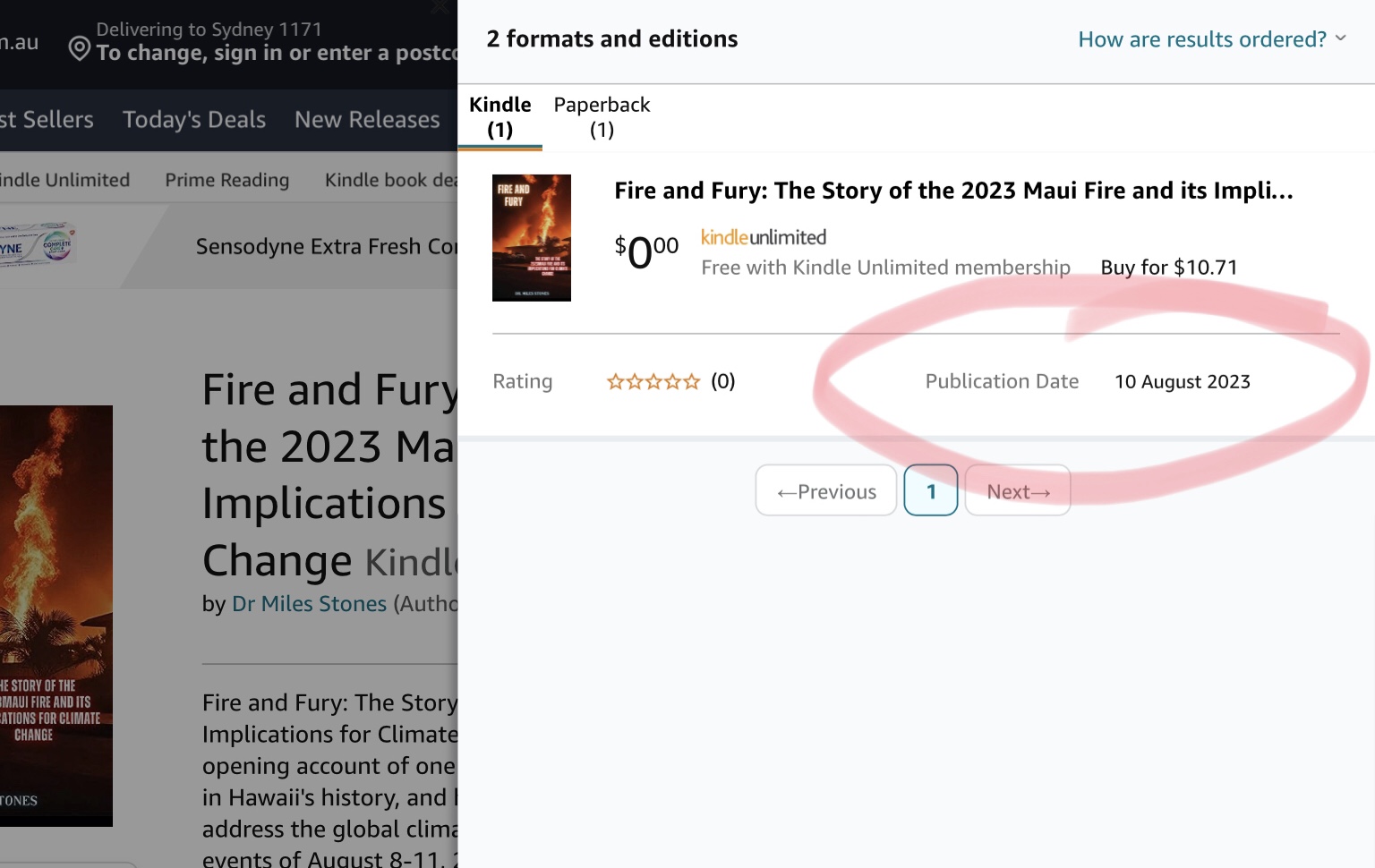Click the Sensodyne product image

point(38,243)
